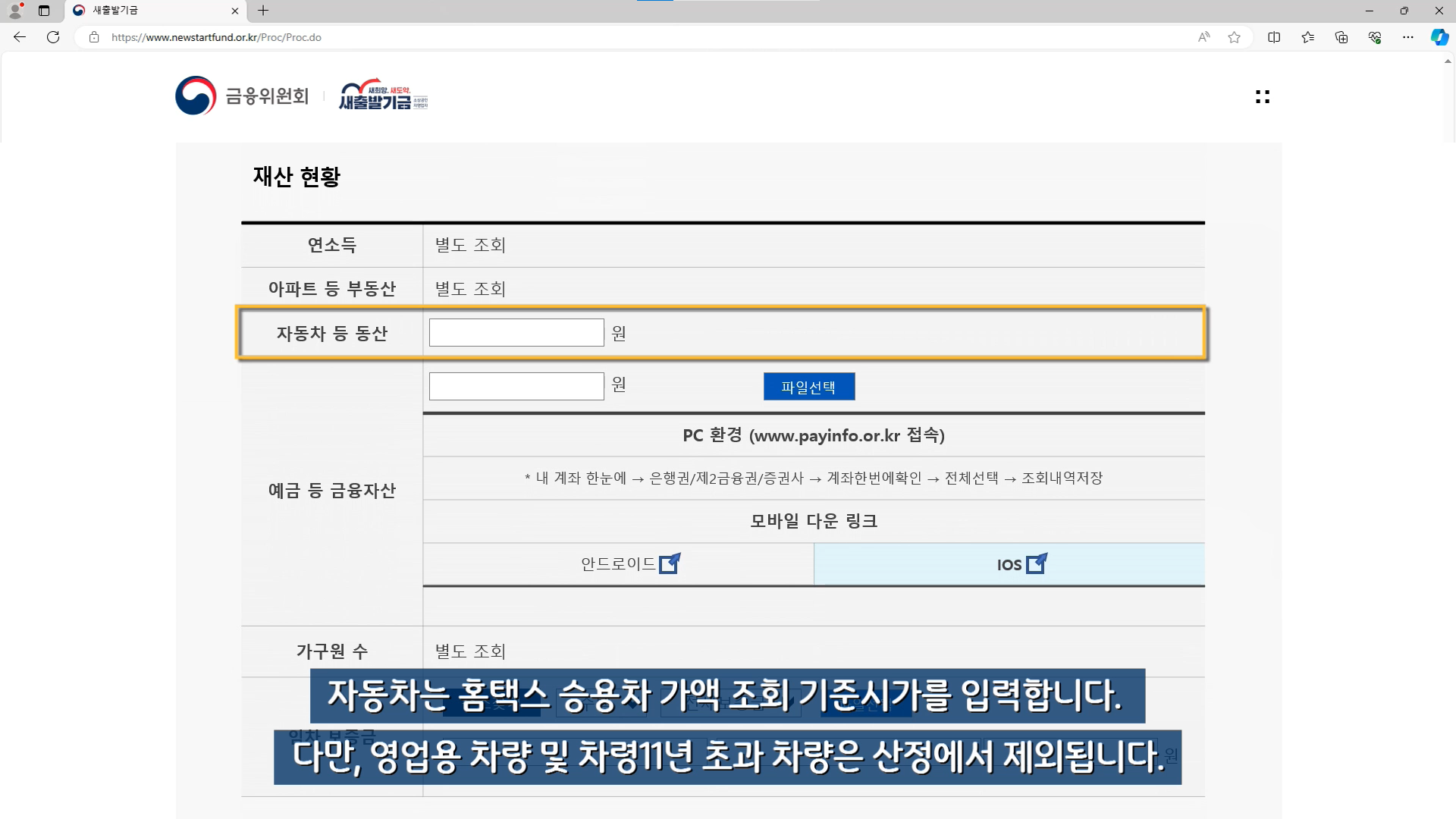Click the 금융위원회 logo emblem
The width and height of the screenshot is (1456, 819).
(196, 96)
